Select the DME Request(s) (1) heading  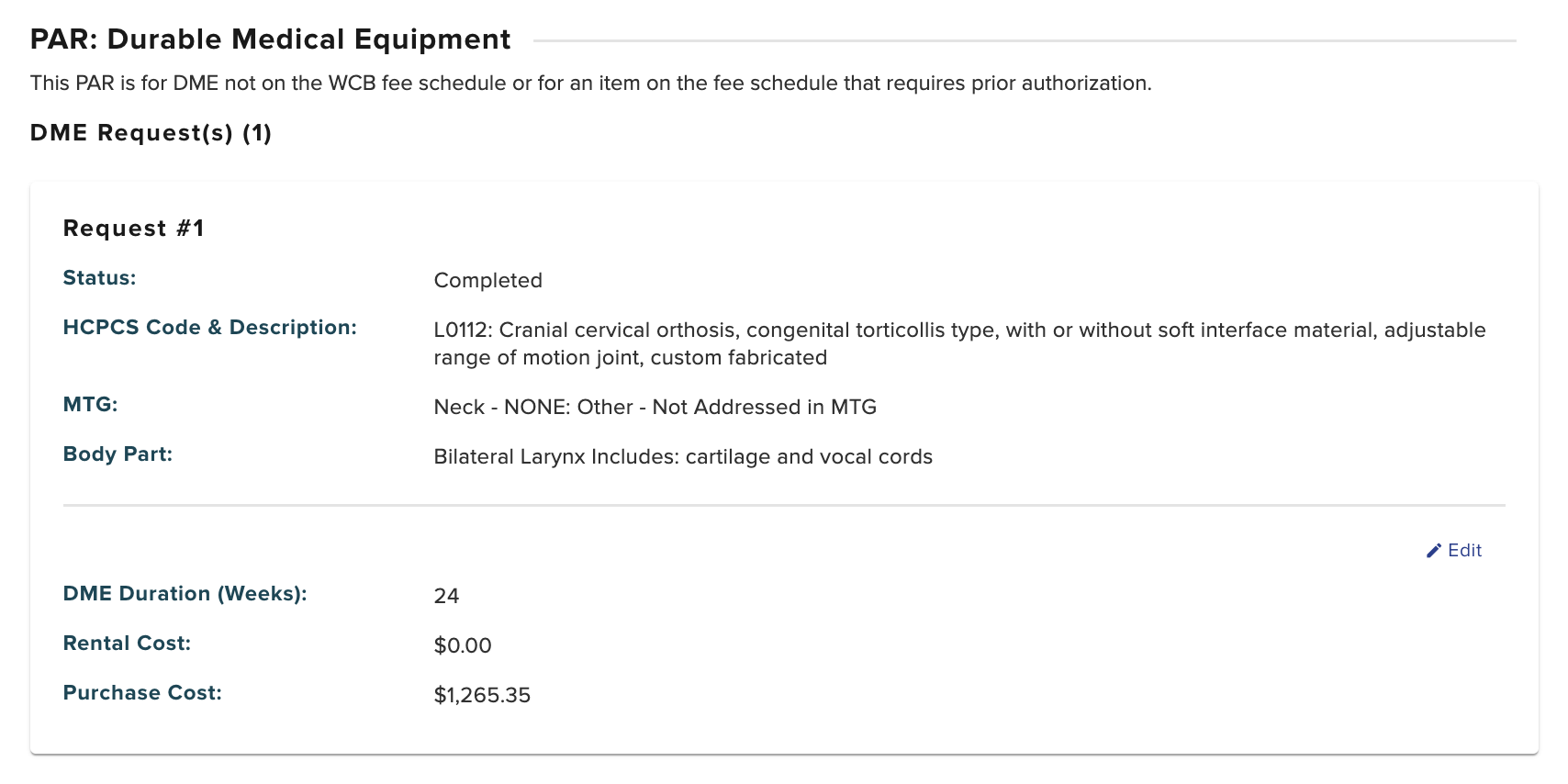click(x=151, y=133)
